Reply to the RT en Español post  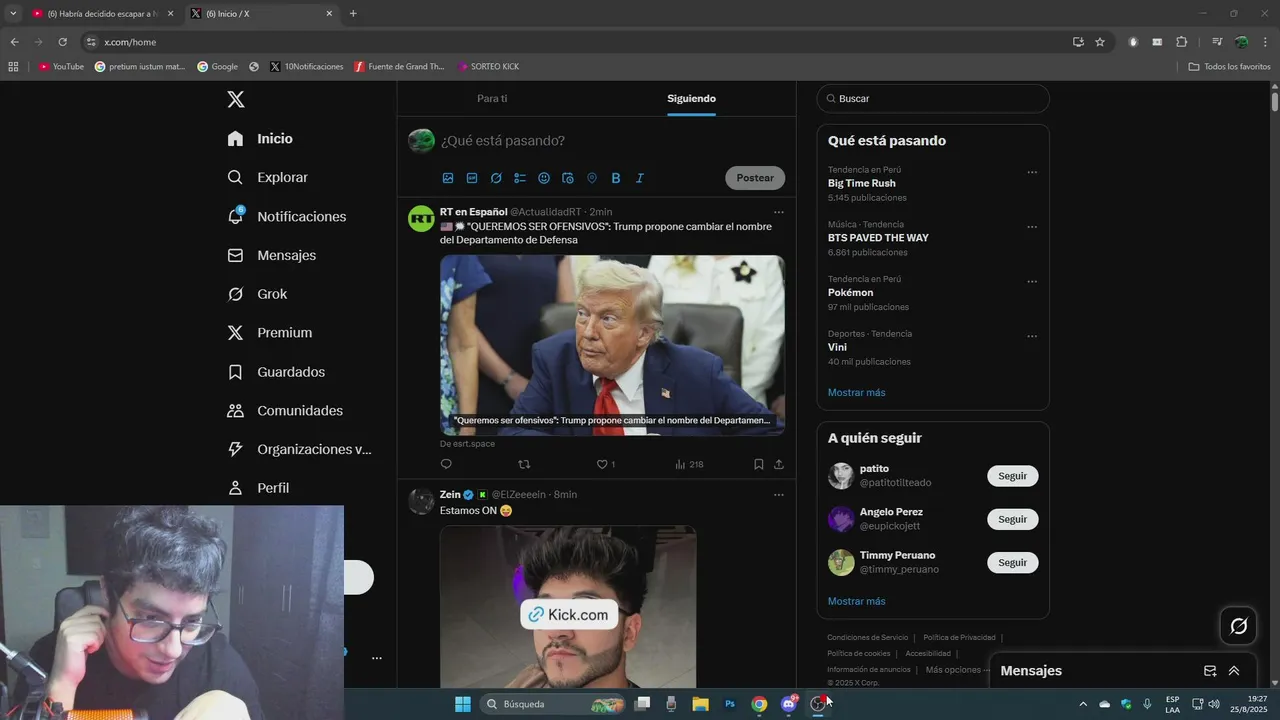[446, 464]
